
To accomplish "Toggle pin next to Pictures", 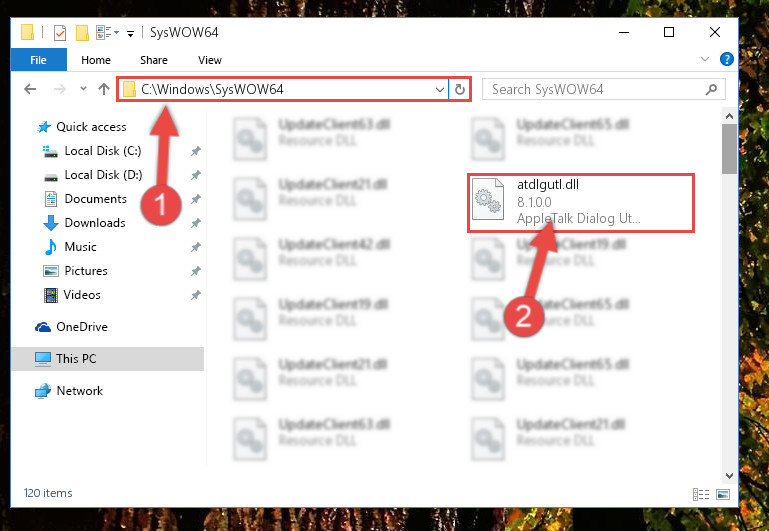I will 196,271.
